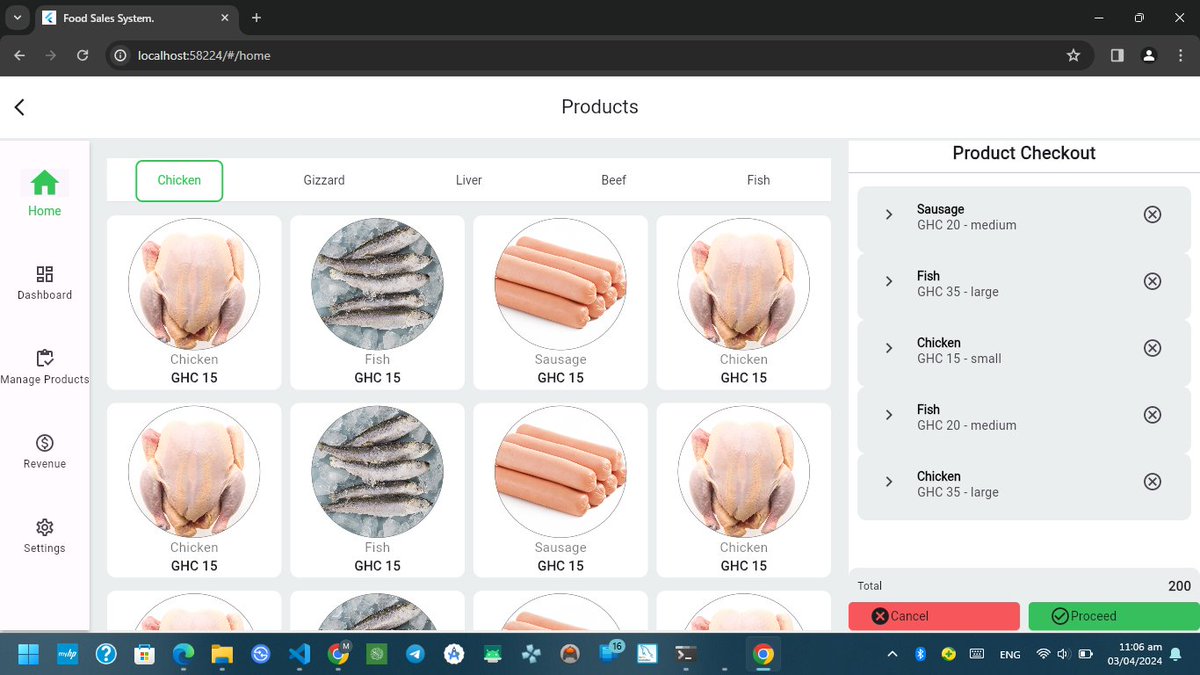1200x675 pixels.
Task: Switch to the Fish category tab
Action: 758,180
